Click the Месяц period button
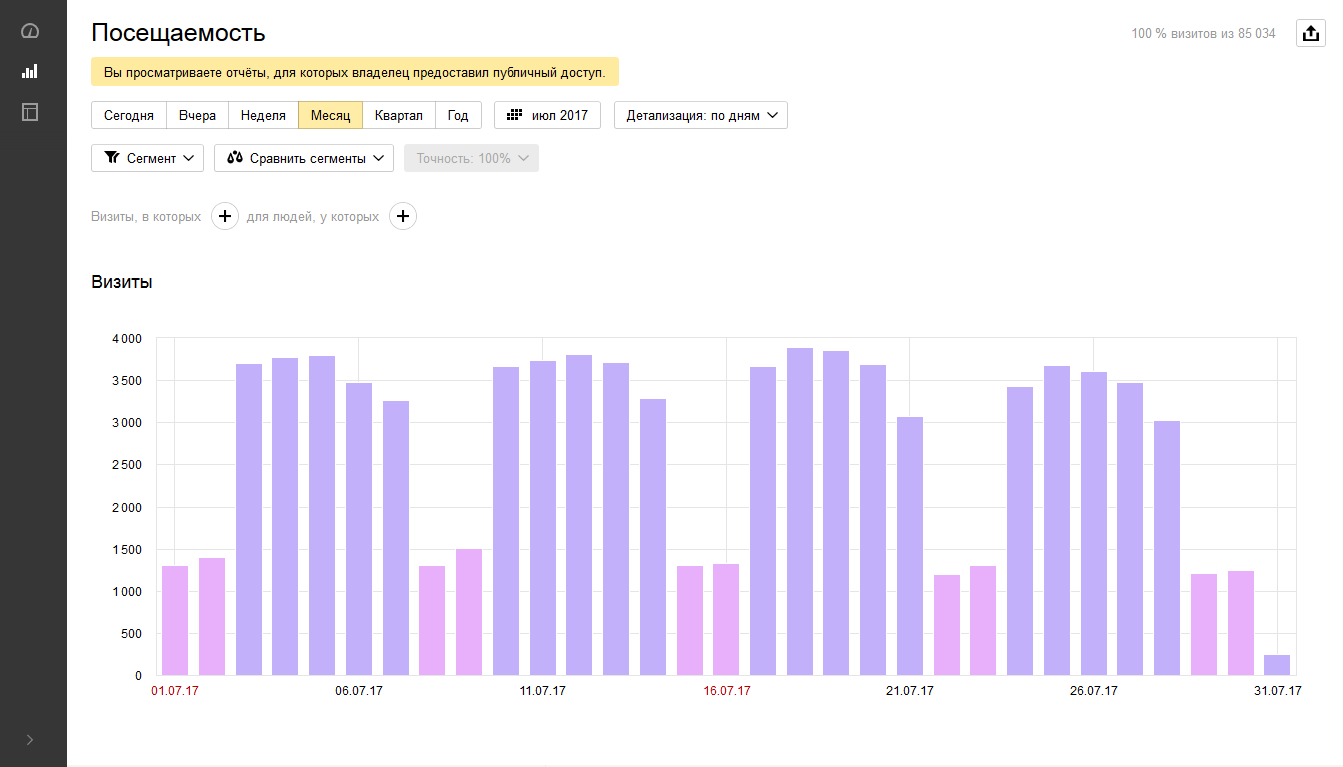 pyautogui.click(x=330, y=115)
